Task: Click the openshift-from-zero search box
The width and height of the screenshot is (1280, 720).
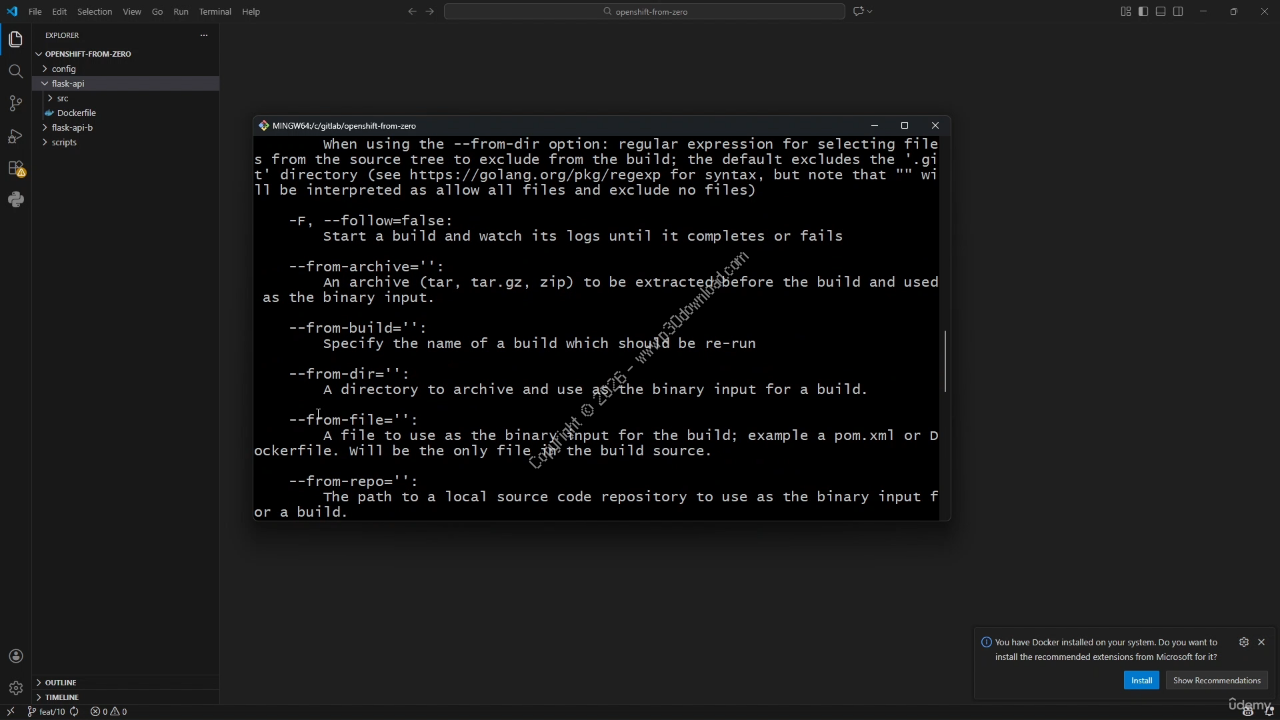Action: click(644, 12)
